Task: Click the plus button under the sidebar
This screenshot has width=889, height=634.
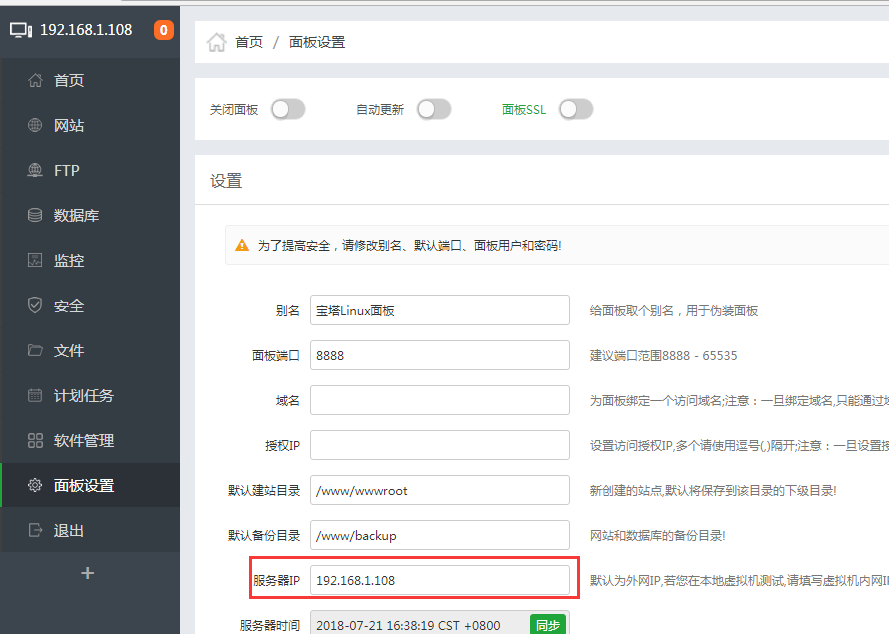Action: pos(88,573)
